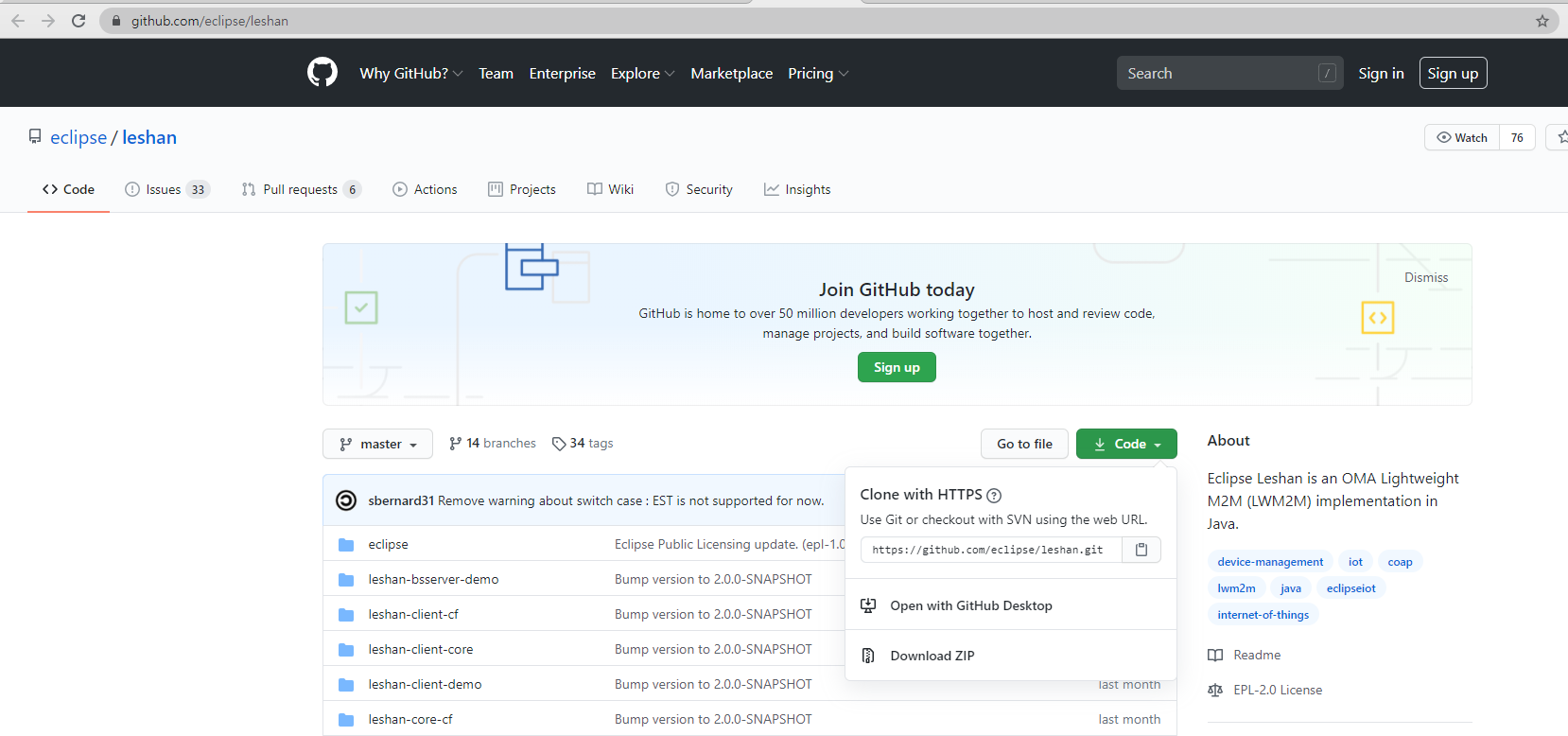1568x736 pixels.
Task: Click folder icon of leshan-client-cf
Action: pos(346,615)
